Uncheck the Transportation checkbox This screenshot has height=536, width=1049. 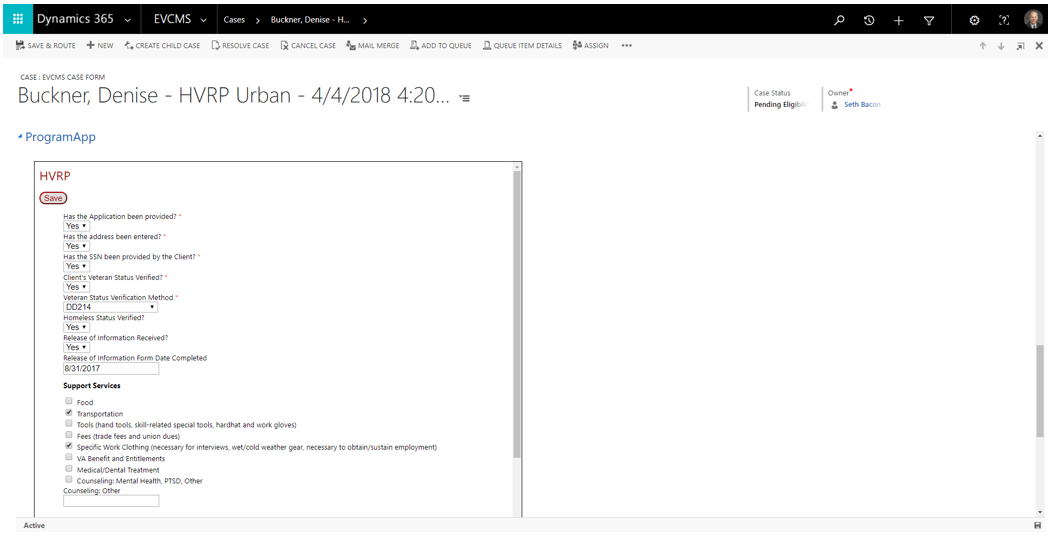(68, 412)
